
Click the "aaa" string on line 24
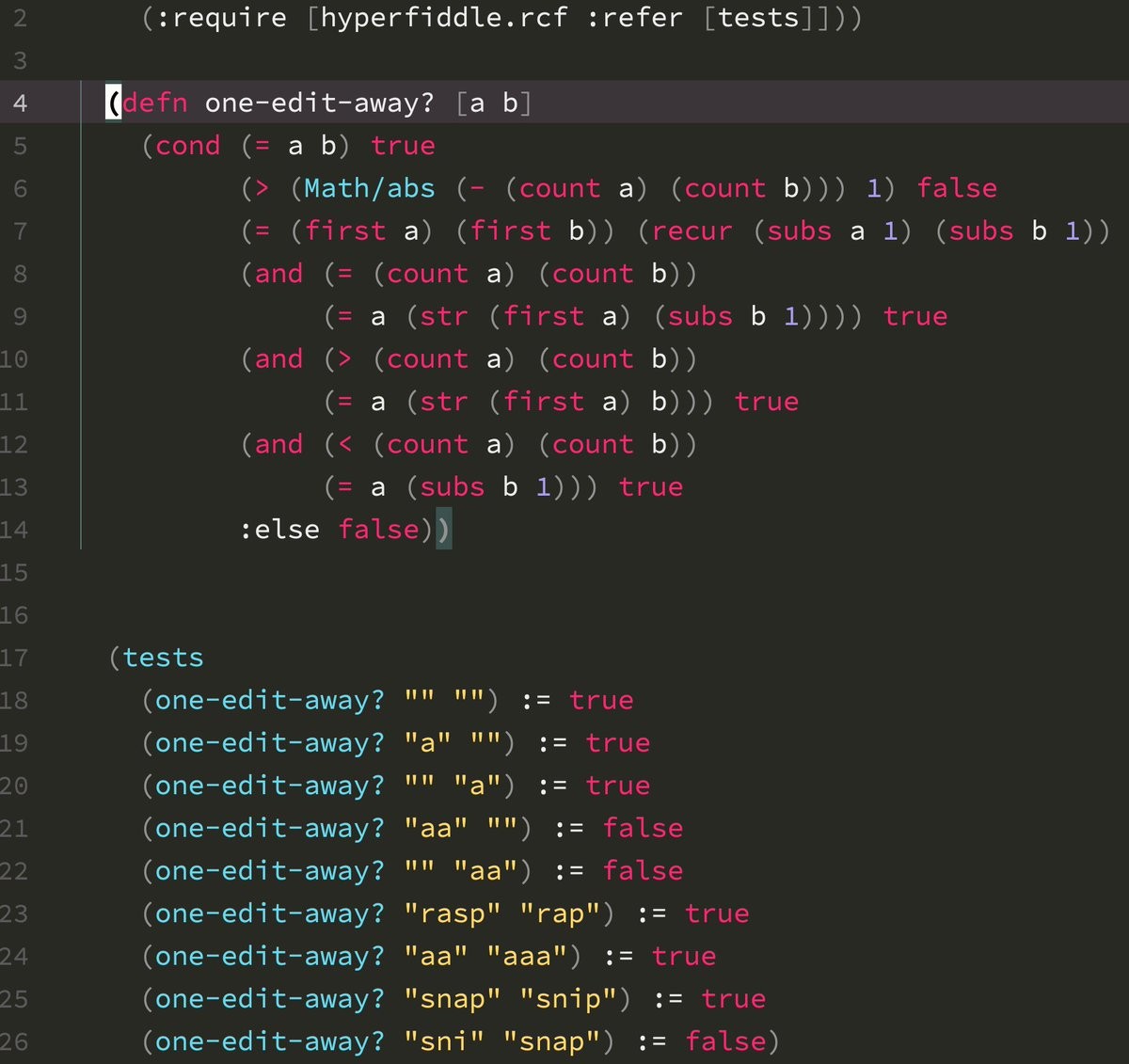point(526,957)
